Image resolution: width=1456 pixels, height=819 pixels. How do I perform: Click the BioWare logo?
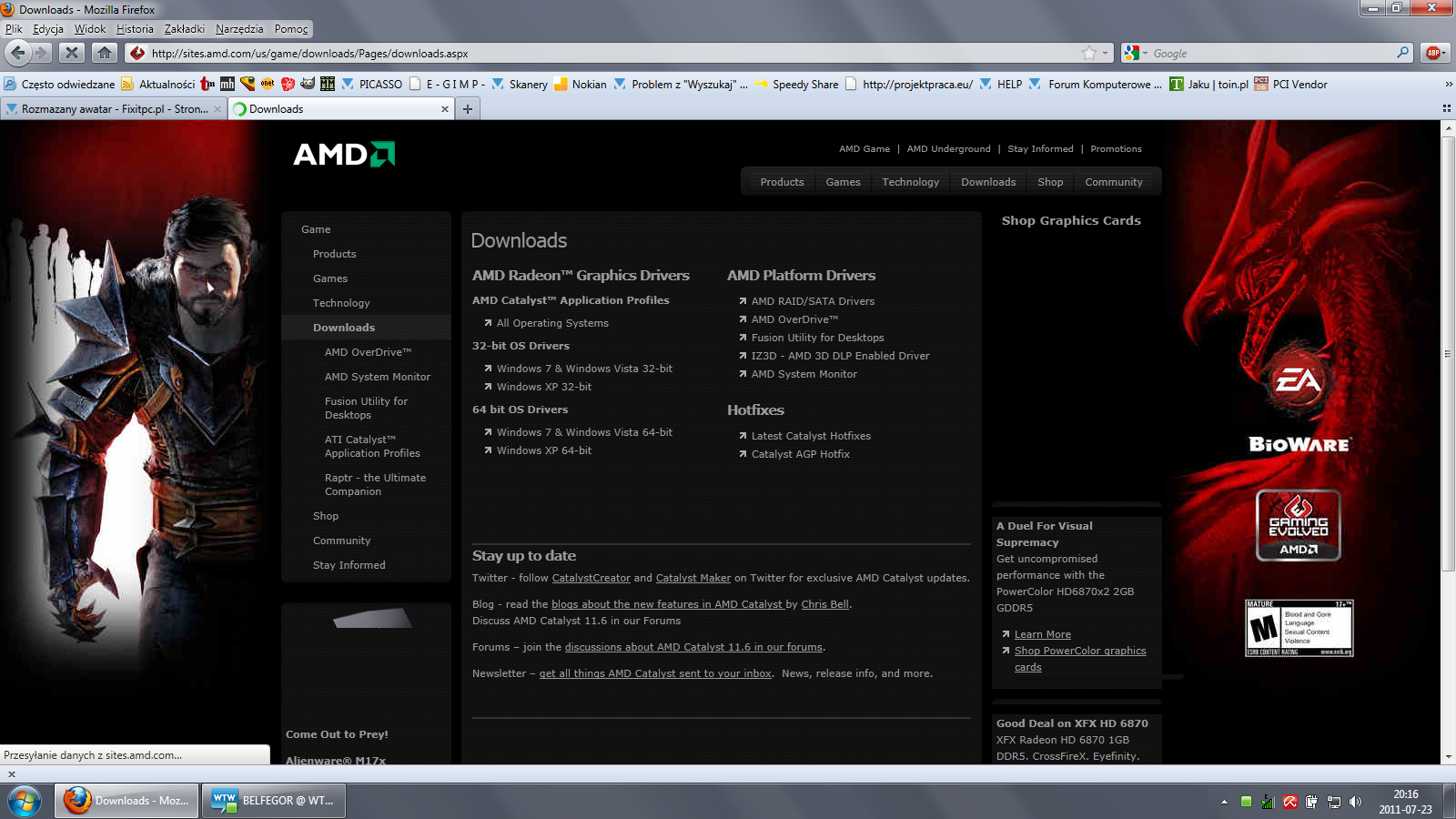(x=1299, y=444)
